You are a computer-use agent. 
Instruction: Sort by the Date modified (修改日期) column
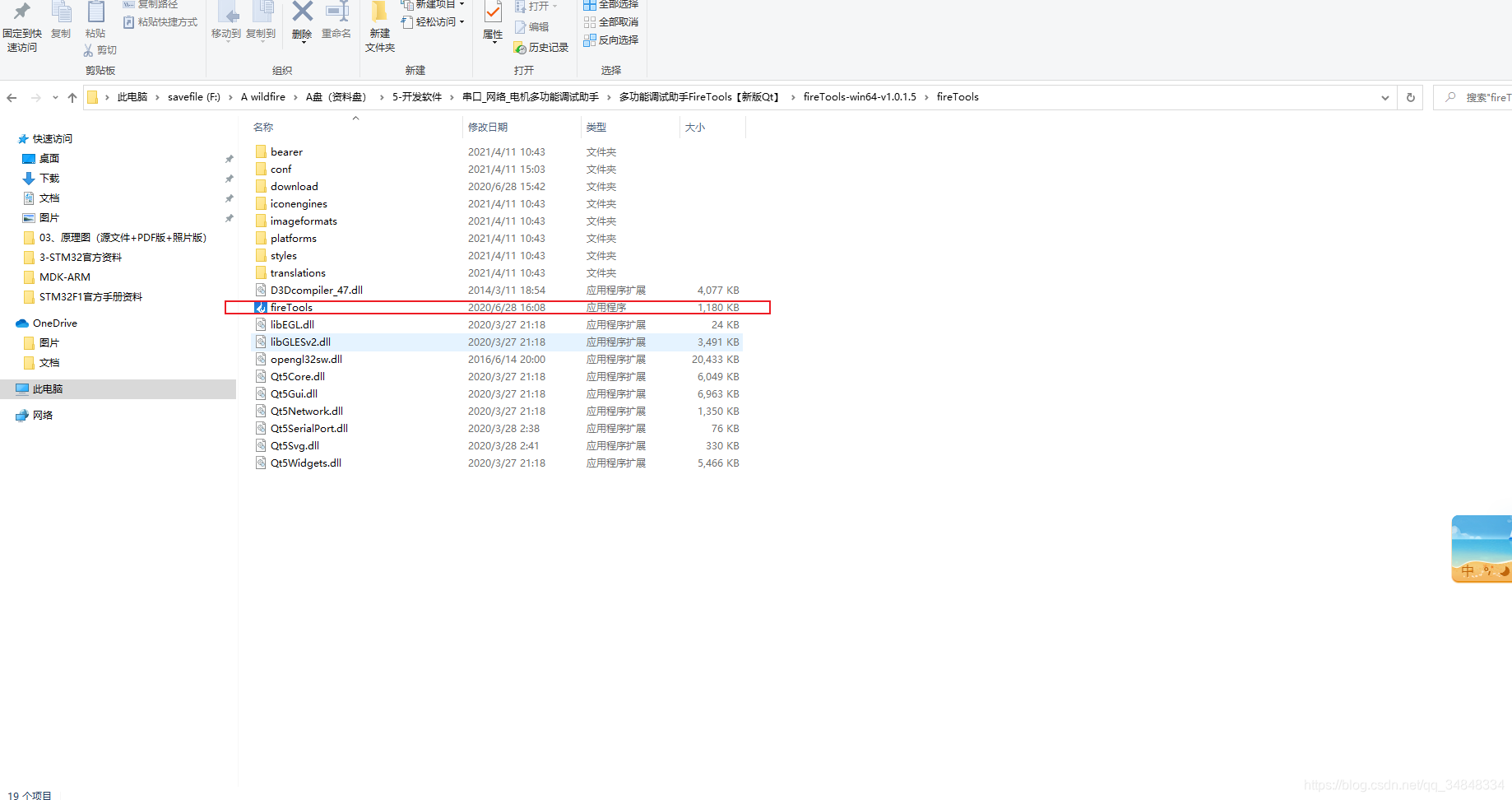pyautogui.click(x=488, y=128)
